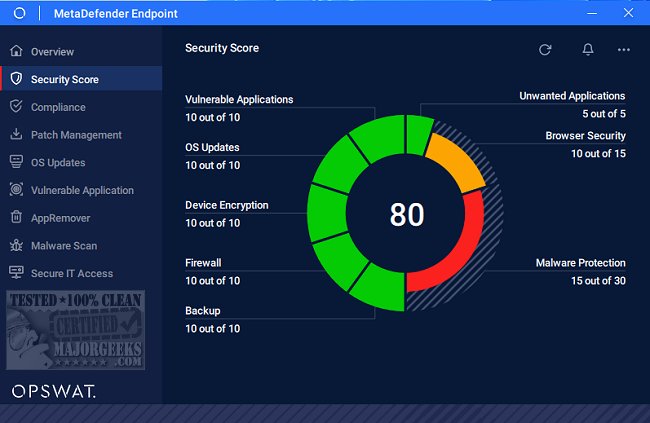Click the Device Encryption score label
This screenshot has width=650, height=423.
(x=227, y=205)
